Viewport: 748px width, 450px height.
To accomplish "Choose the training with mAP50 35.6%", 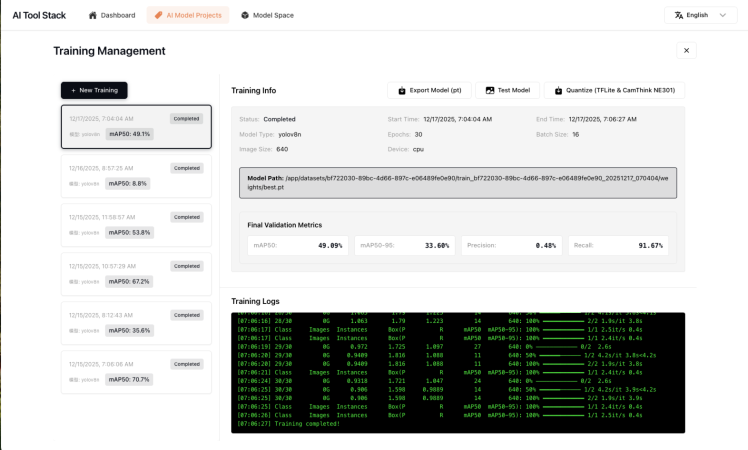I will (x=136, y=323).
